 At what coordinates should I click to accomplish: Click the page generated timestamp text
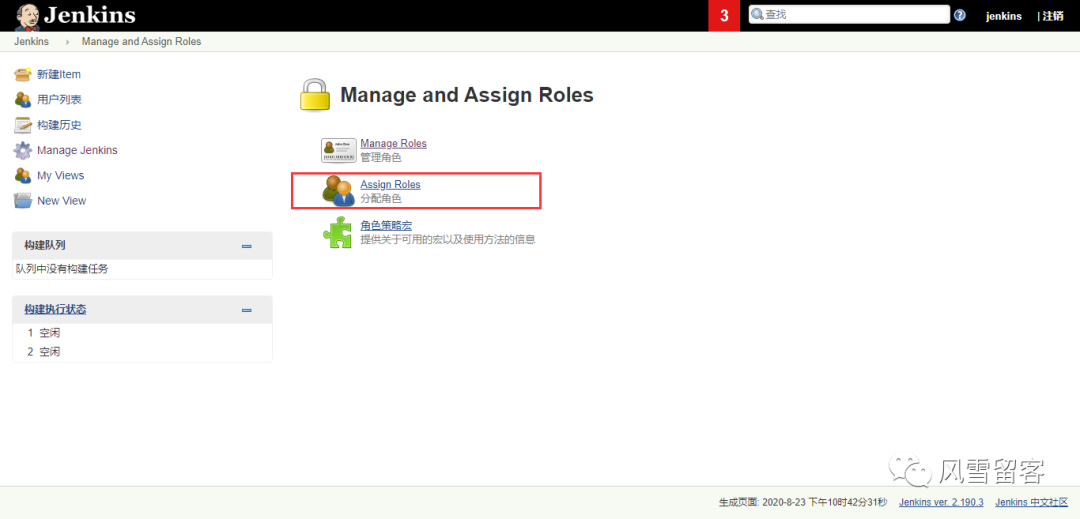click(803, 502)
